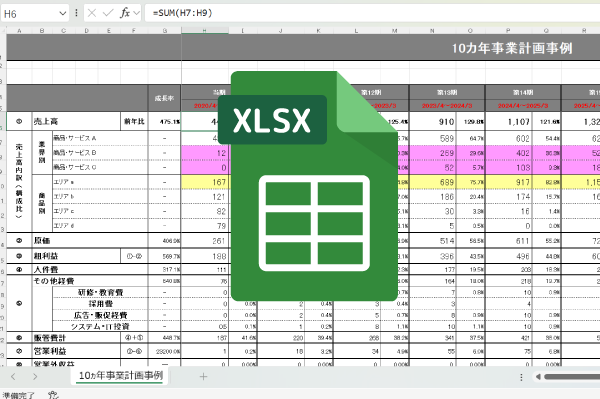The image size is (600, 399).
Task: Select yellow cell 917 in 第14期
Action: coord(509,182)
